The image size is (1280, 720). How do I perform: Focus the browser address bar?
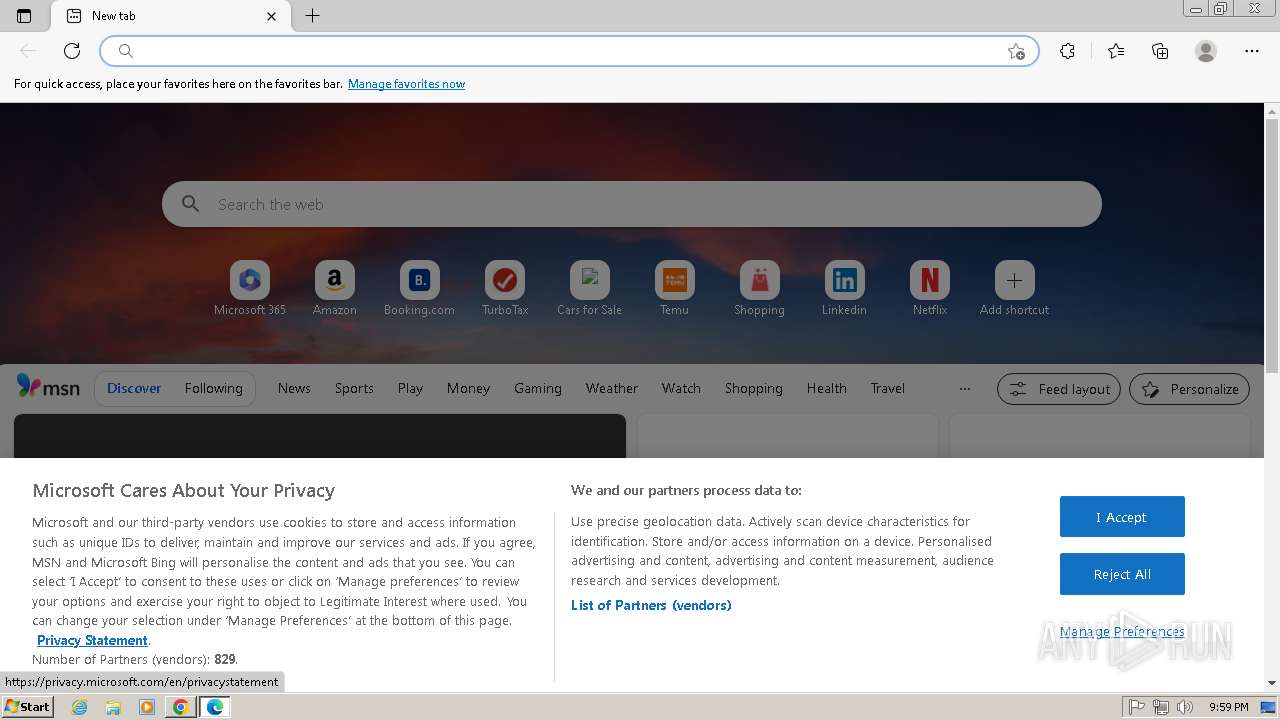pyautogui.click(x=570, y=51)
